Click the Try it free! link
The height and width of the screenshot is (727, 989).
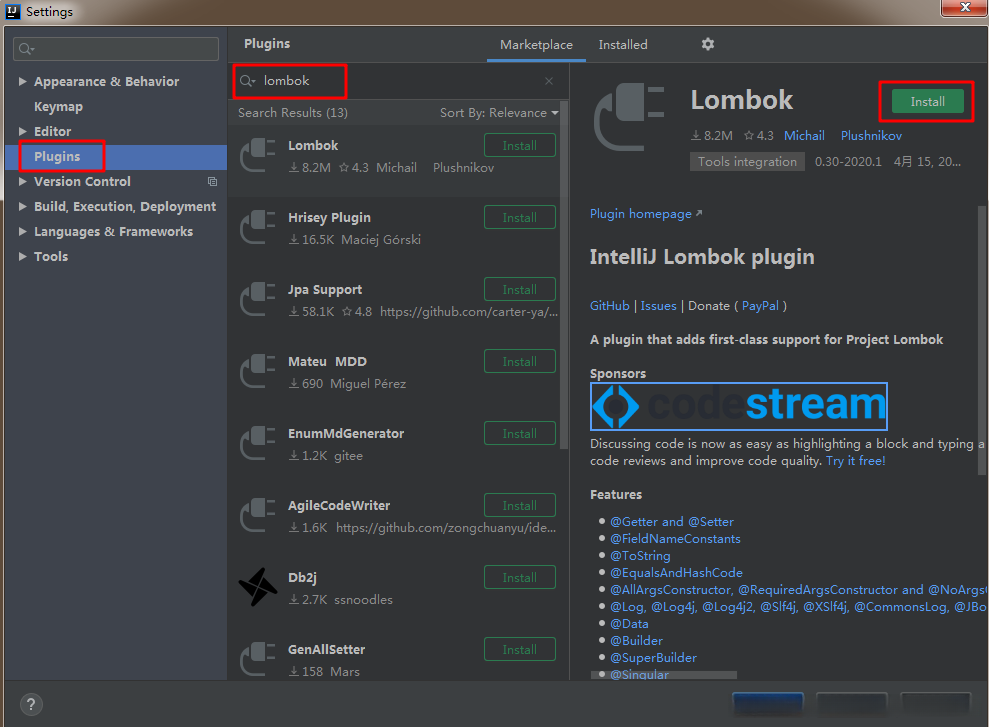point(855,461)
